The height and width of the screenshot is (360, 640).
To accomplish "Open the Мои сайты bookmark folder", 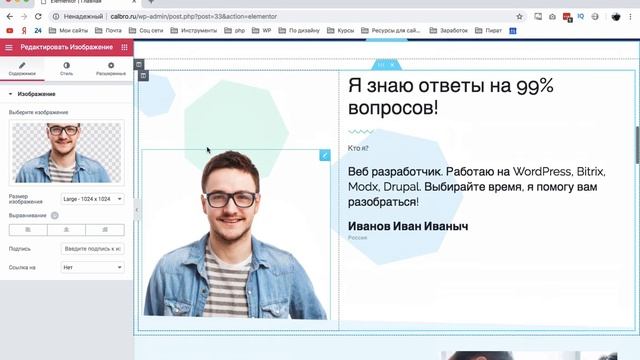I will click(68, 31).
